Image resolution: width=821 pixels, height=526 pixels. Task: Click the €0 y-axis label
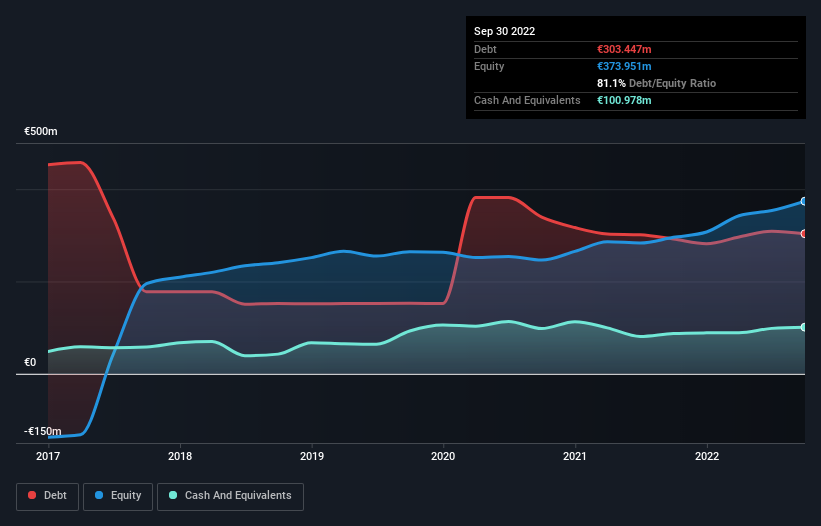click(30, 362)
